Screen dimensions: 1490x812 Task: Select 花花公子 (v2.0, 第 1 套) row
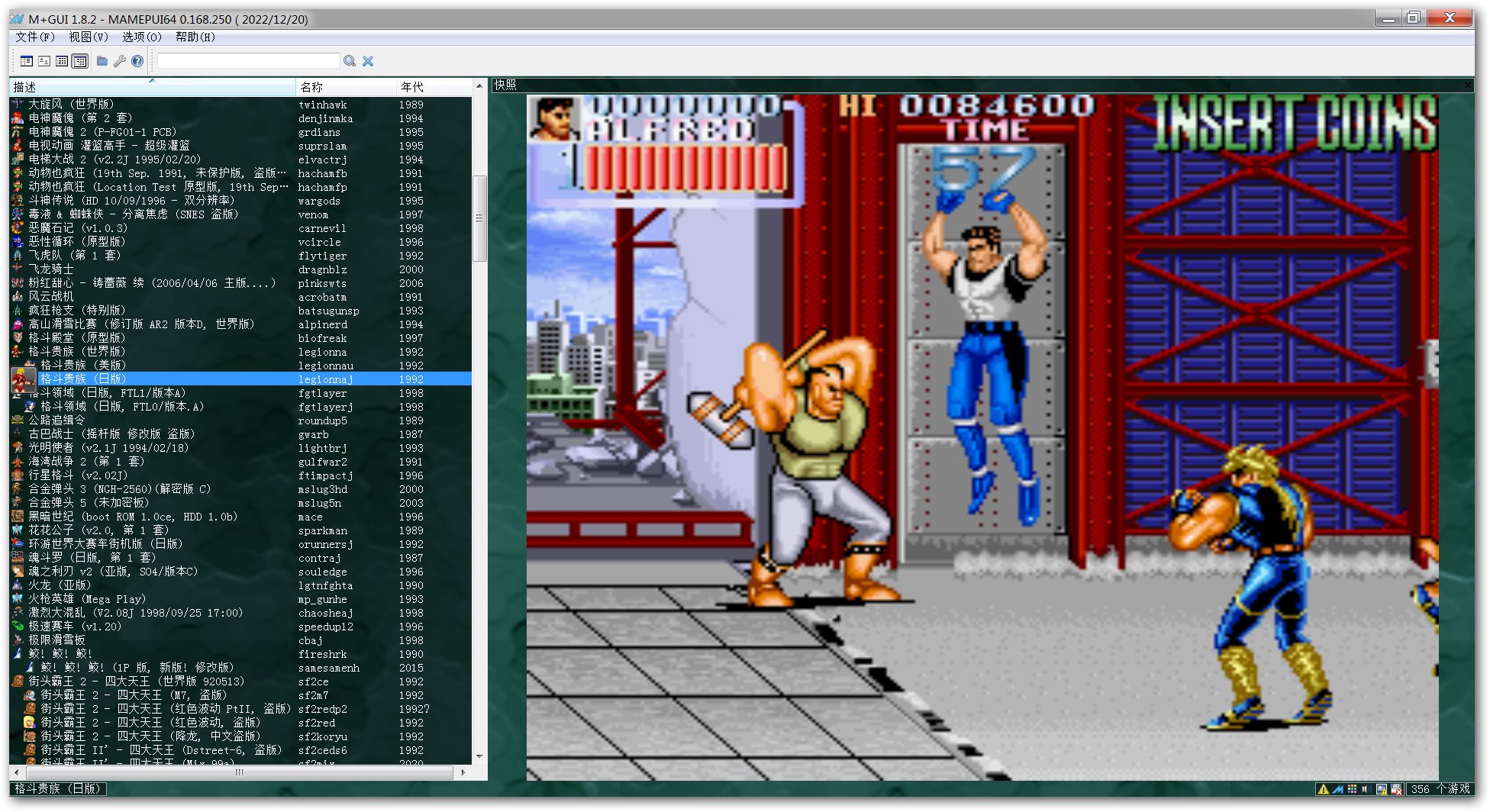point(240,530)
